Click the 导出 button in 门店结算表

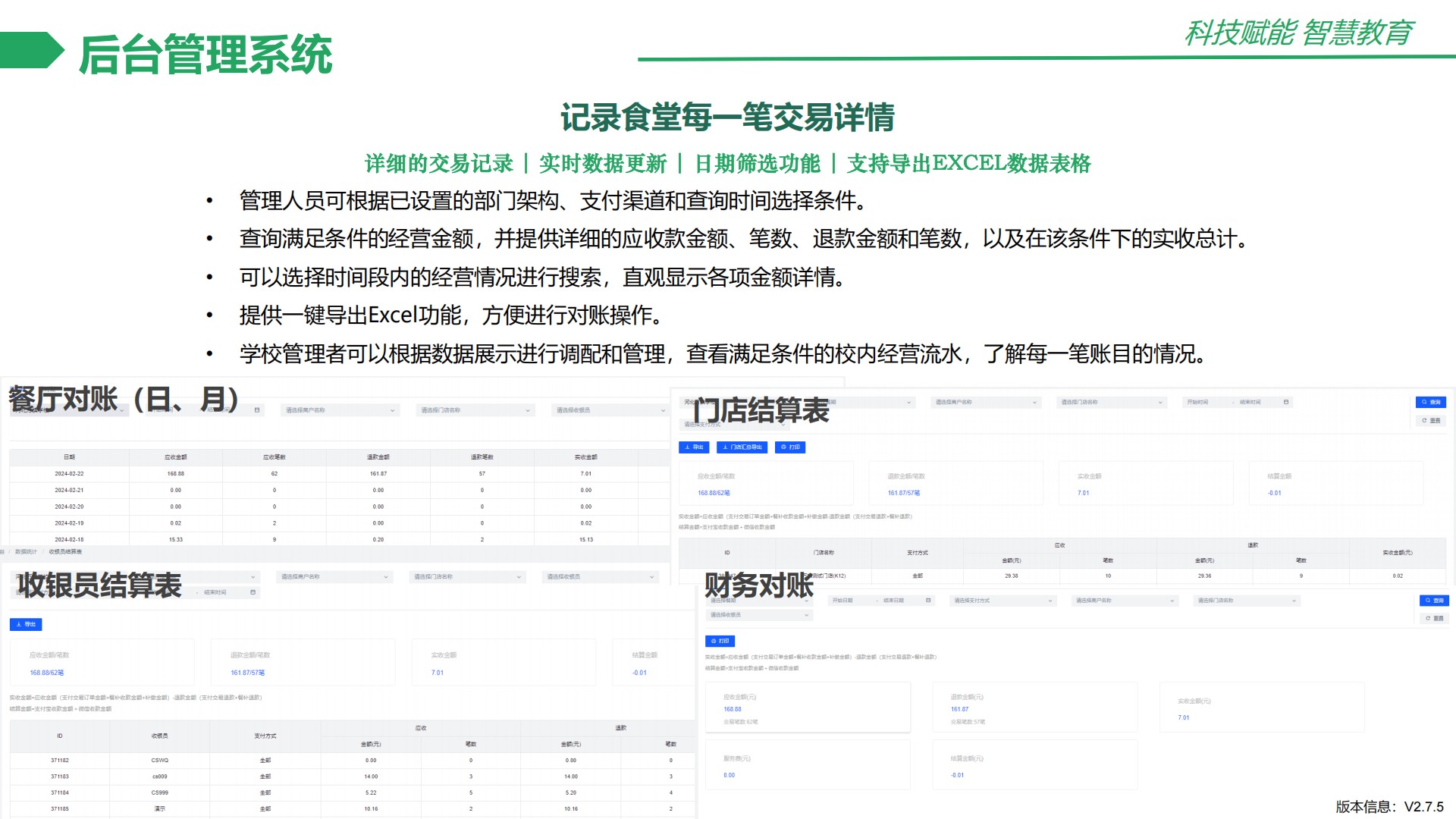(x=694, y=447)
